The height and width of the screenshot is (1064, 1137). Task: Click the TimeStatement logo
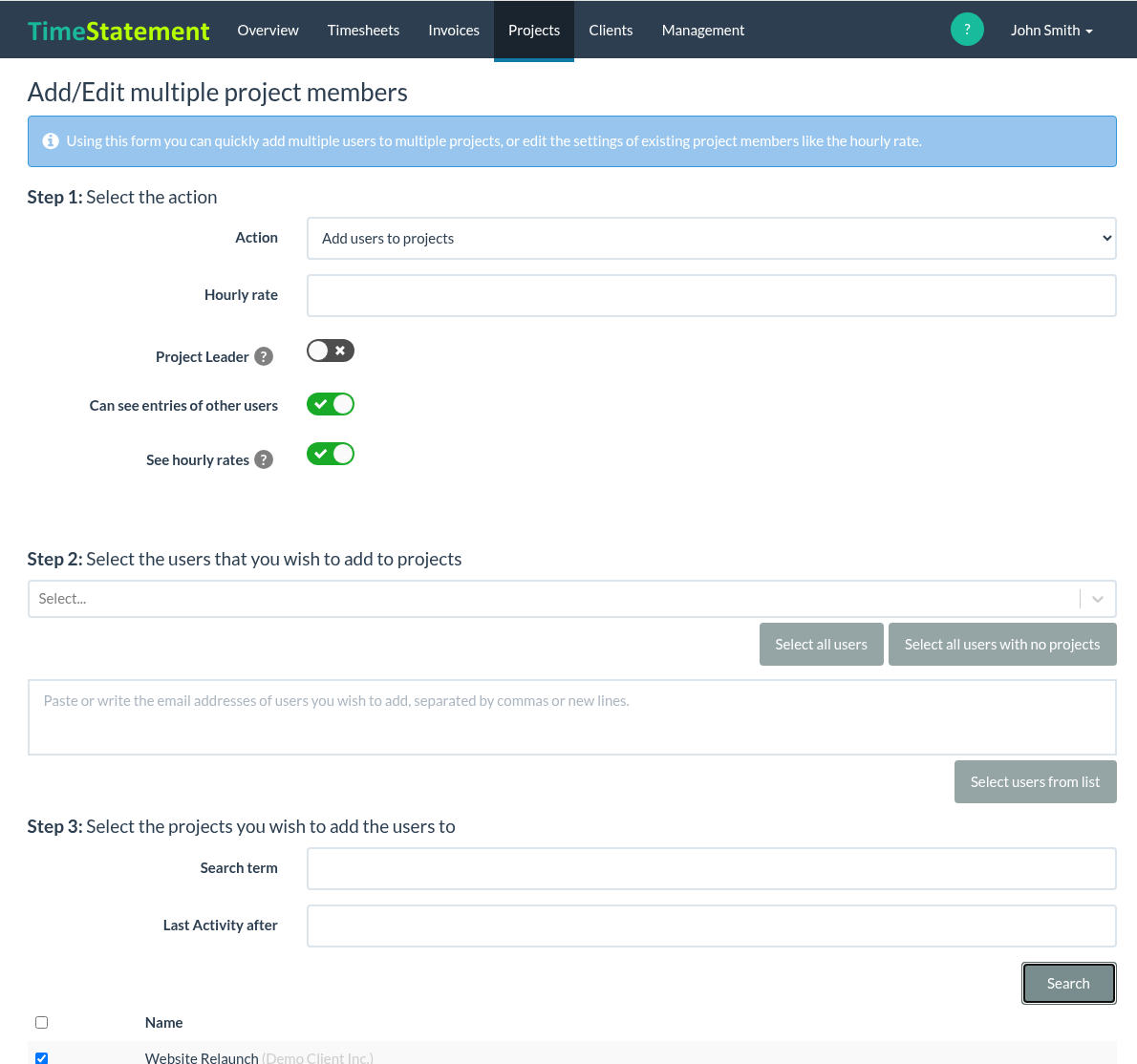(x=118, y=31)
